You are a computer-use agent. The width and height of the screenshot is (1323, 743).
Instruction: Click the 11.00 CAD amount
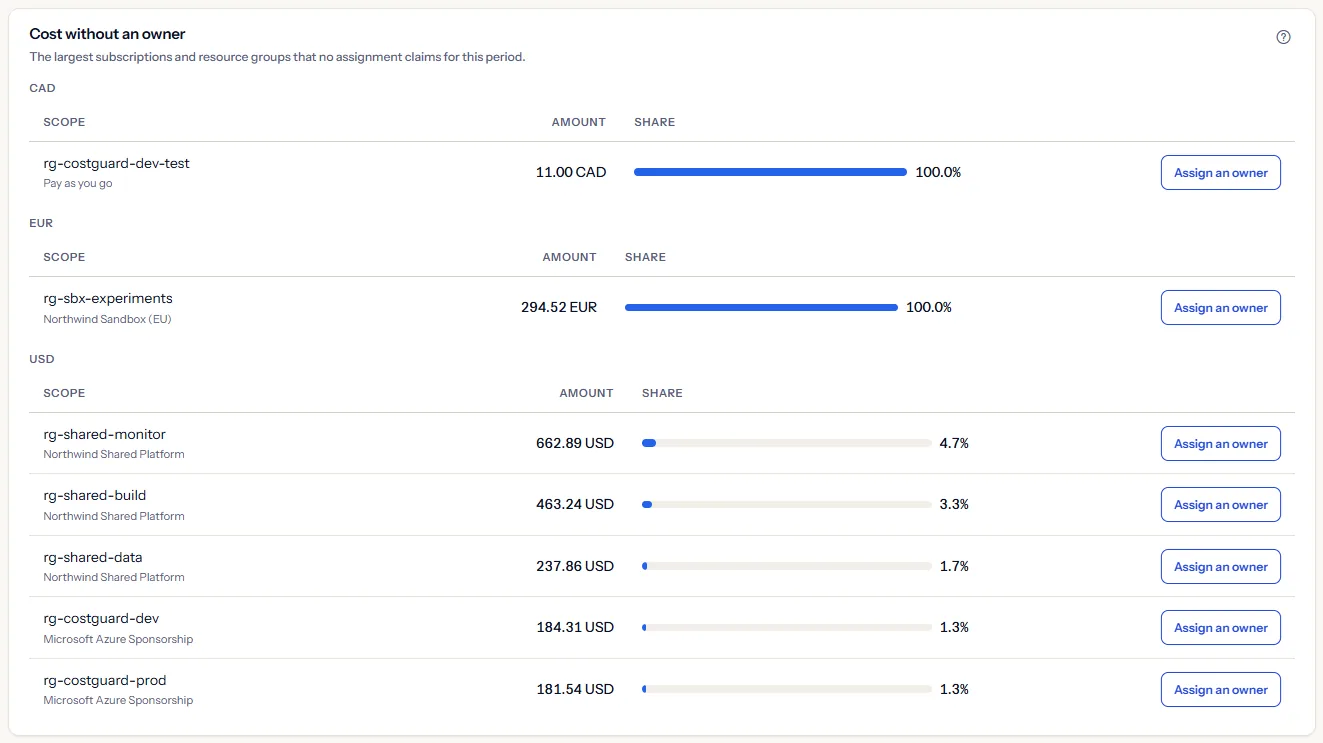(571, 172)
